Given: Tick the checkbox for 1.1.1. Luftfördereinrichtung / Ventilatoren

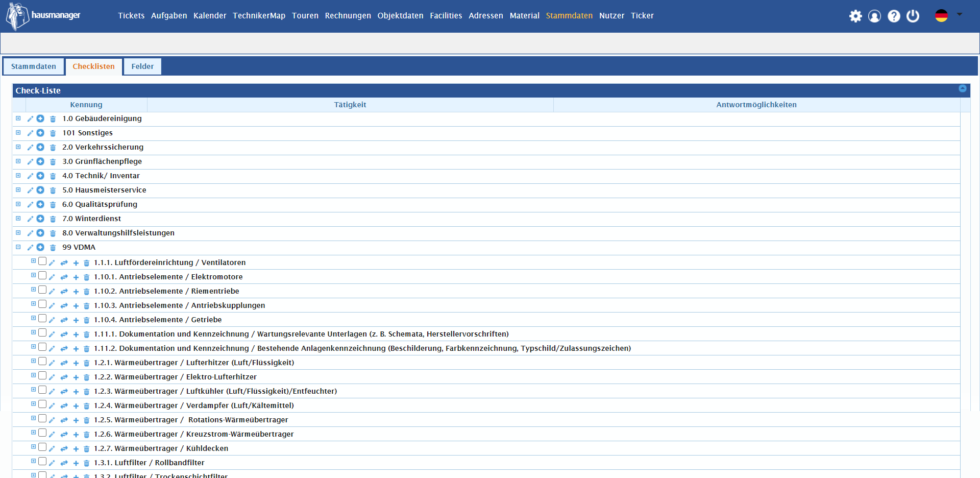Looking at the screenshot, I should (x=42, y=261).
